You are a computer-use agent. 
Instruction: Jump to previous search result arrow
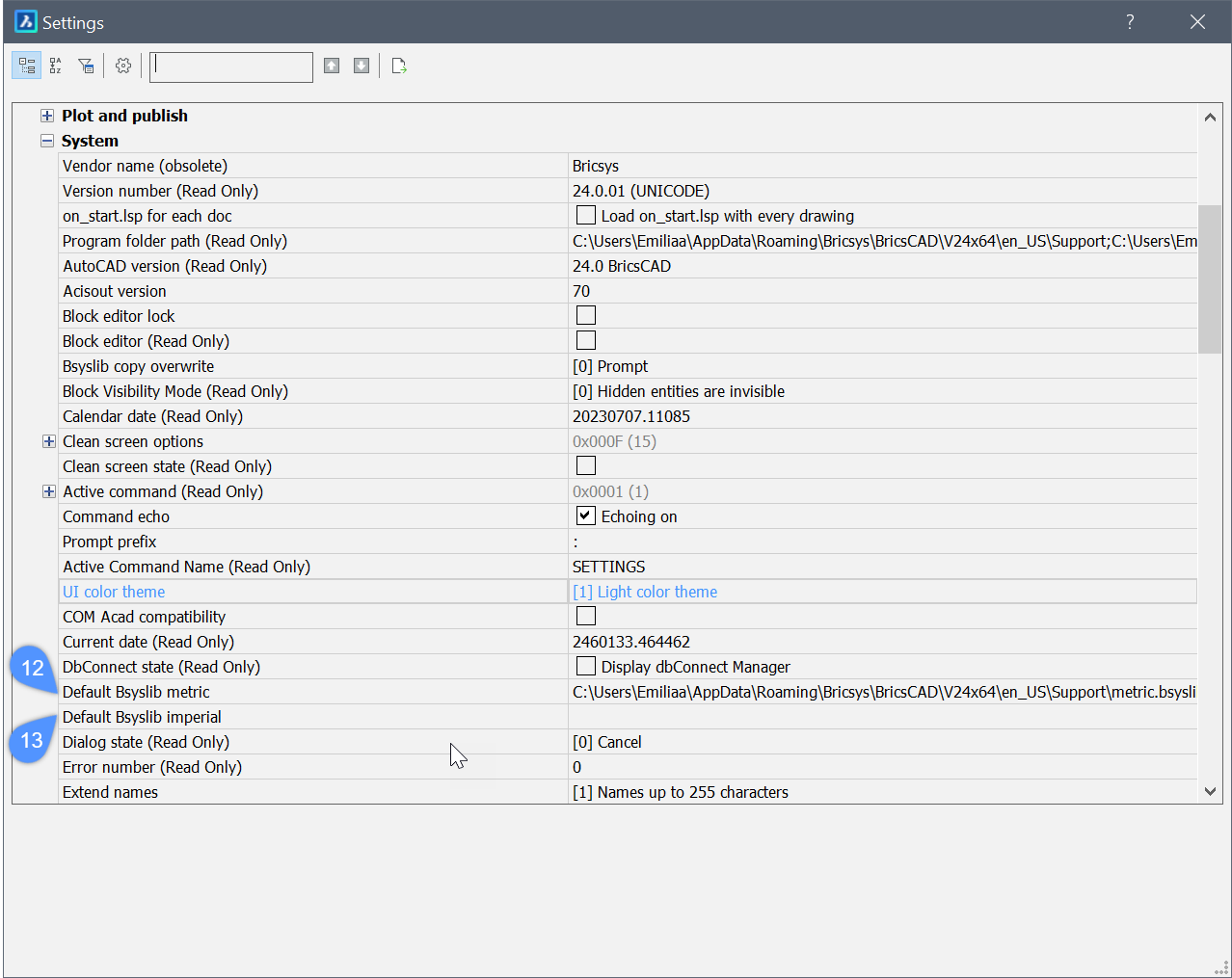[332, 66]
